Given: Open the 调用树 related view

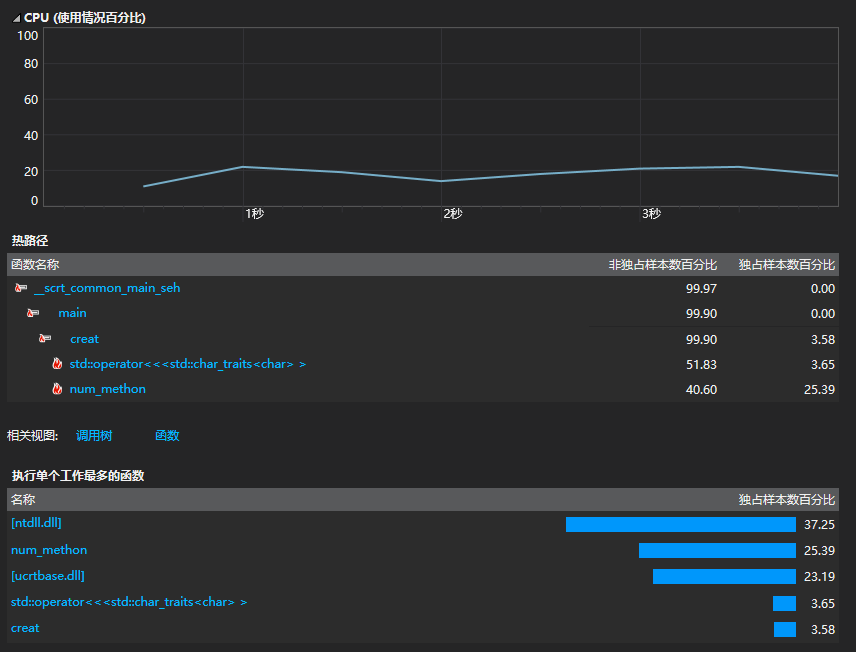Looking at the screenshot, I should pos(94,436).
